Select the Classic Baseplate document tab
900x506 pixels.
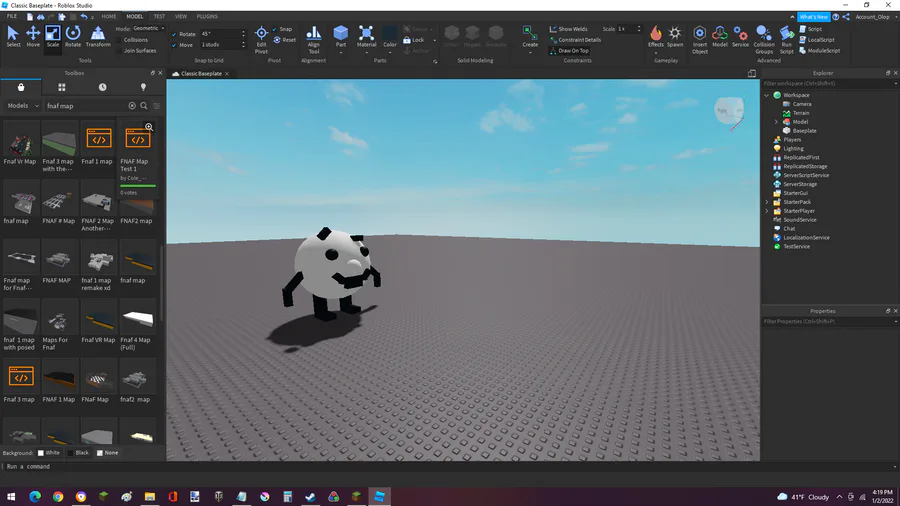point(200,73)
